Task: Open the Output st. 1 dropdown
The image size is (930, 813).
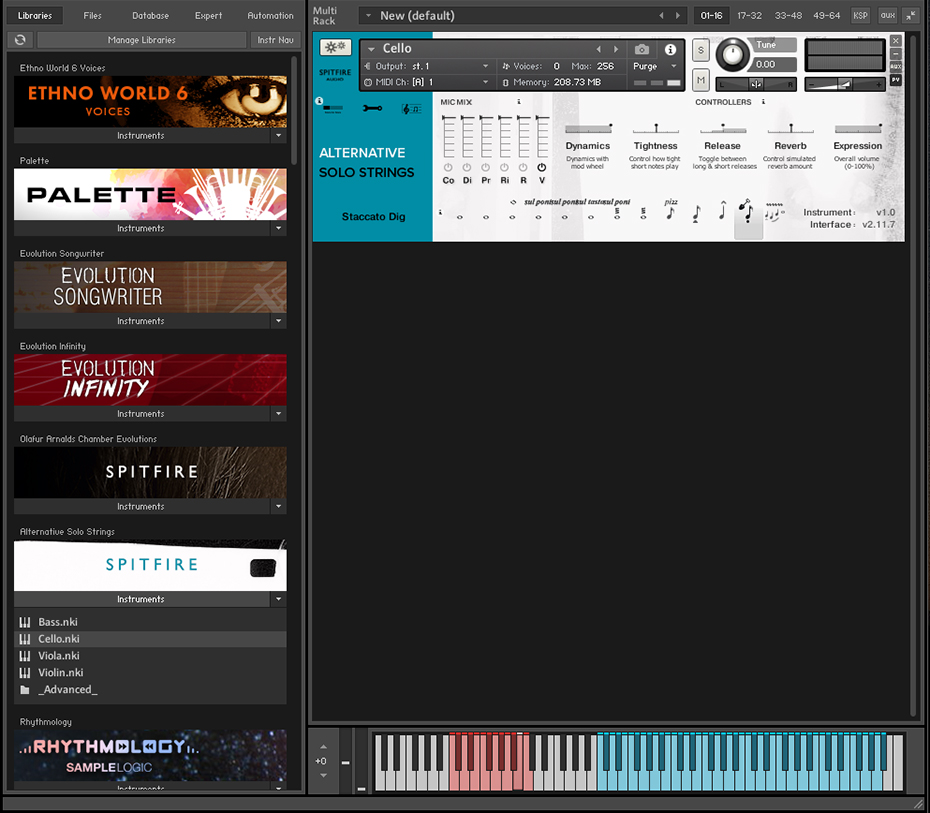Action: click(427, 66)
